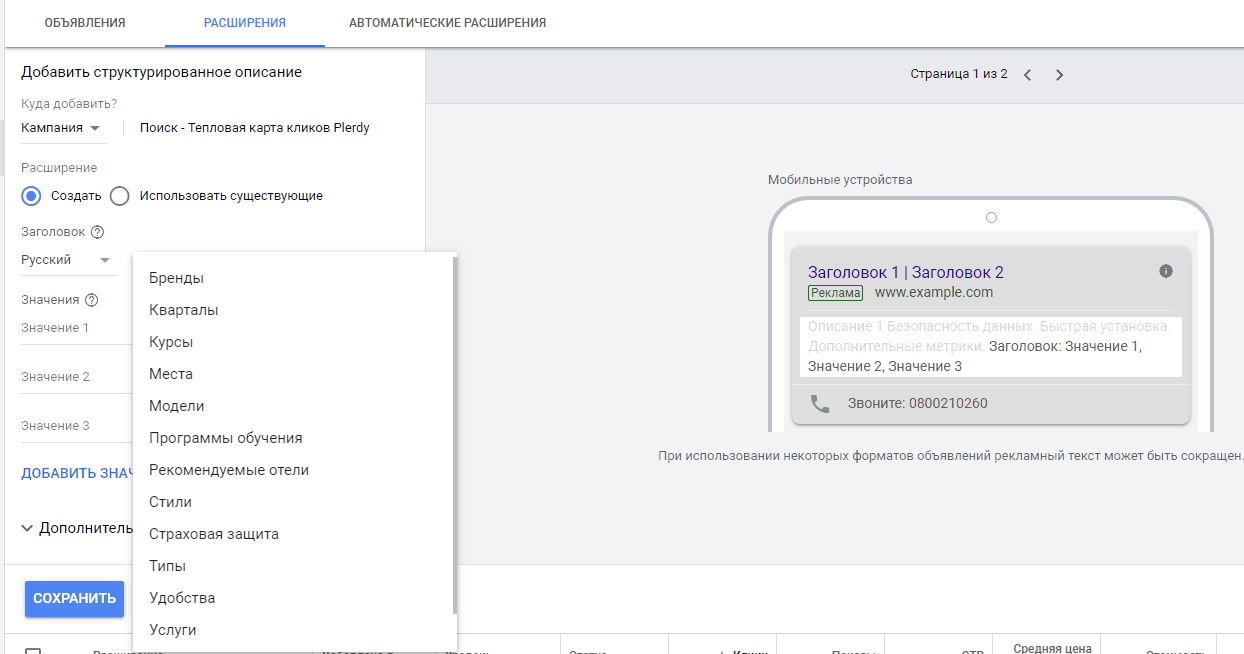Select Рекомендуемые отели from the list
Image resolution: width=1244 pixels, height=654 pixels.
point(230,469)
